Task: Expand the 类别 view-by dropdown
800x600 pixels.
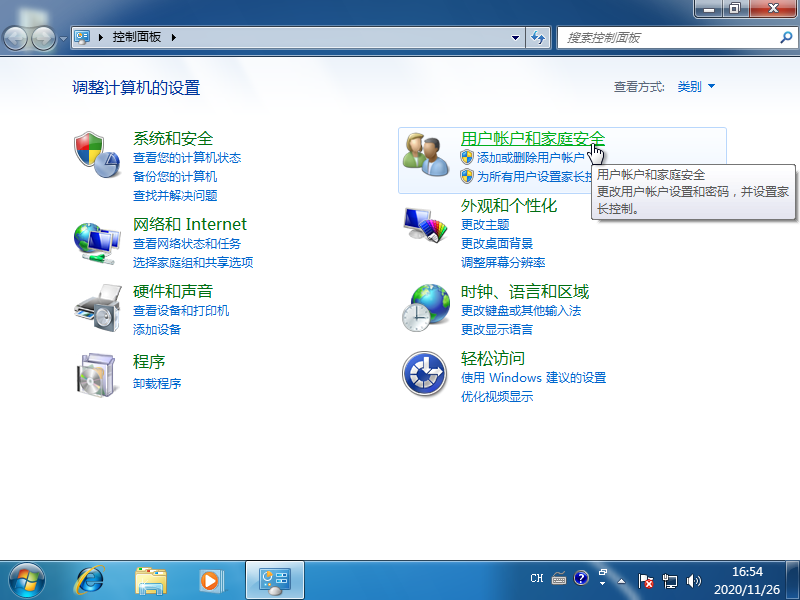Action: (x=697, y=87)
